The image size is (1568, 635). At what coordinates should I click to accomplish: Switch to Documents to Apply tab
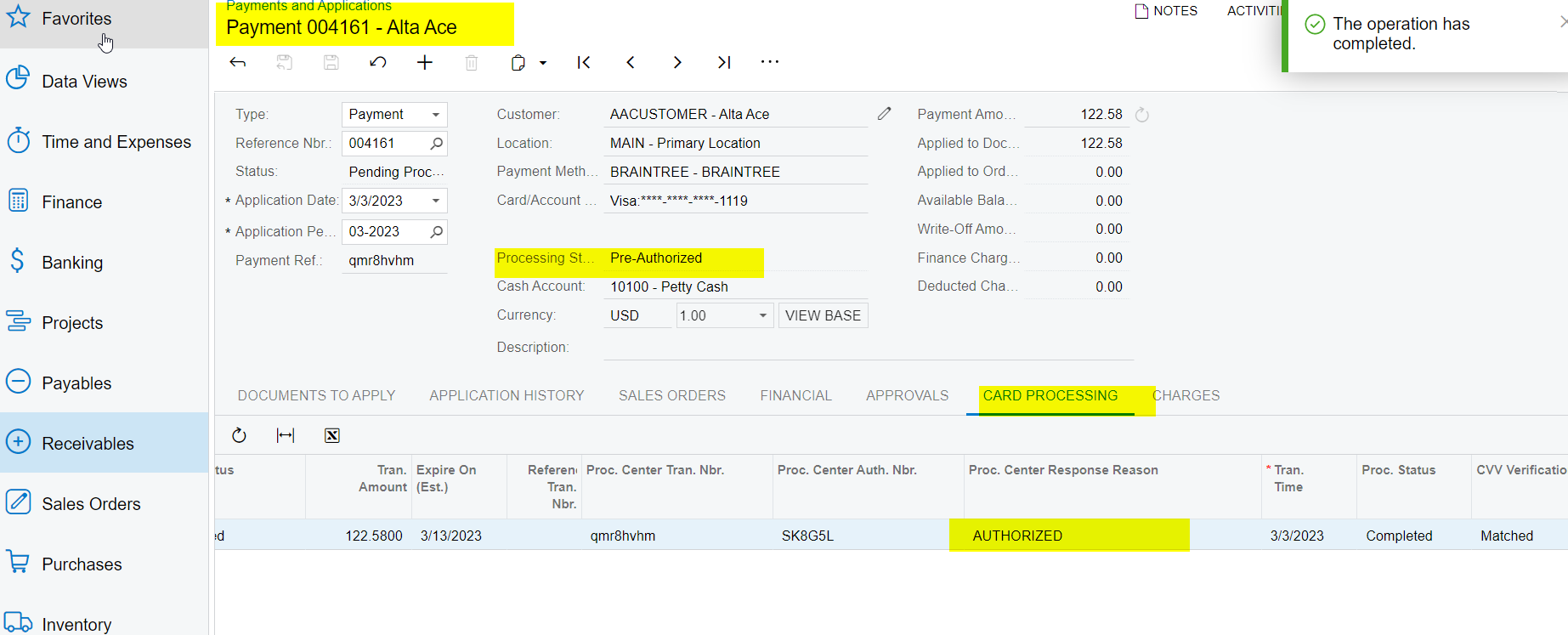[316, 395]
